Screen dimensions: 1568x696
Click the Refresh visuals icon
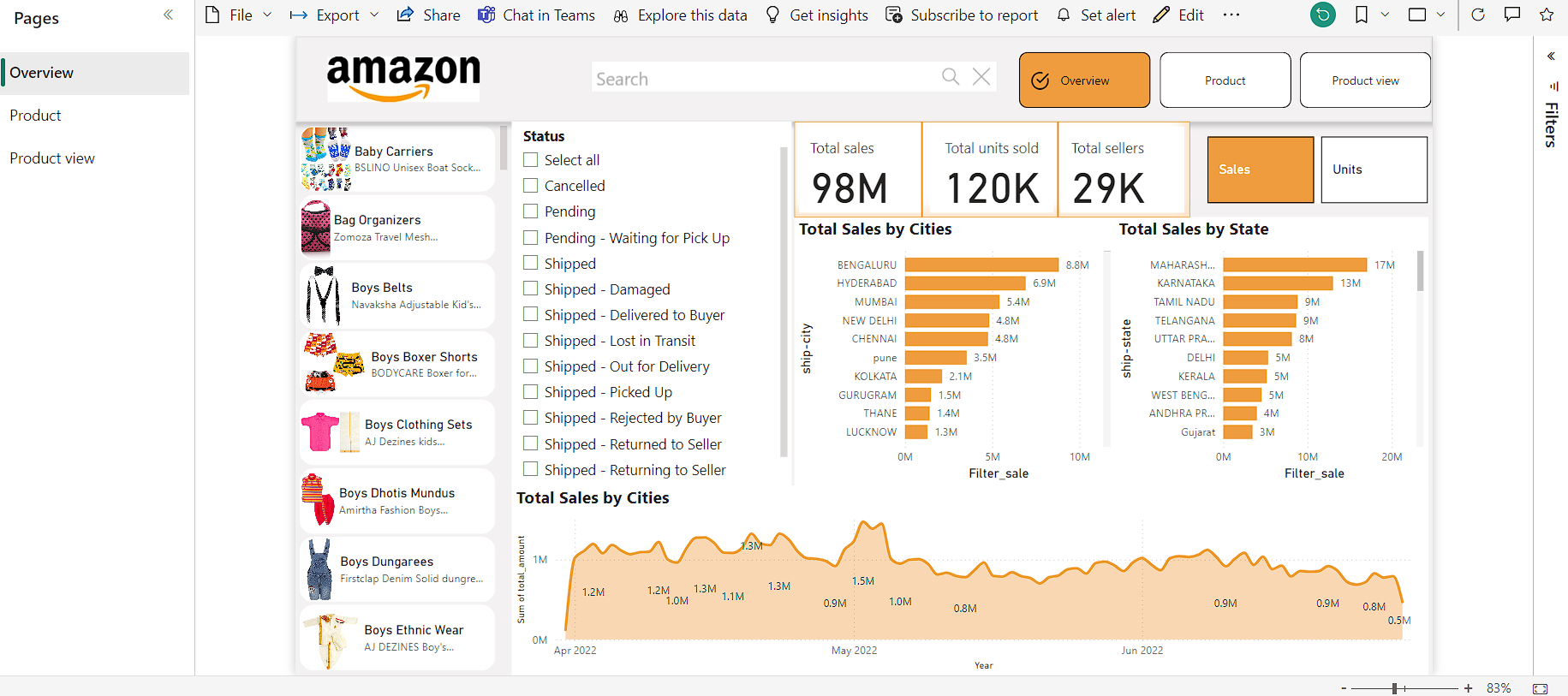[x=1478, y=15]
